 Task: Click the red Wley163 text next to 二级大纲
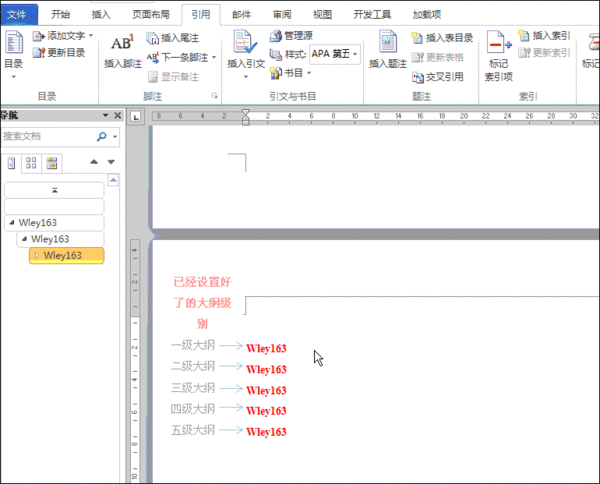point(266,370)
